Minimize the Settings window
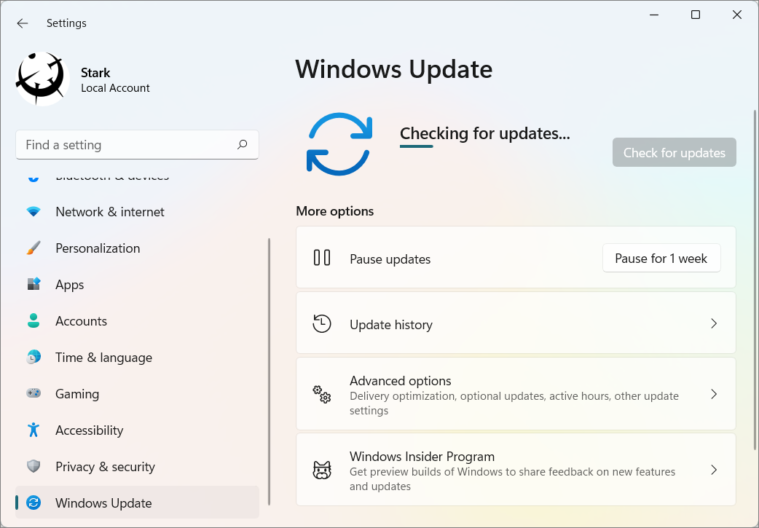This screenshot has height=528, width=759. (654, 15)
